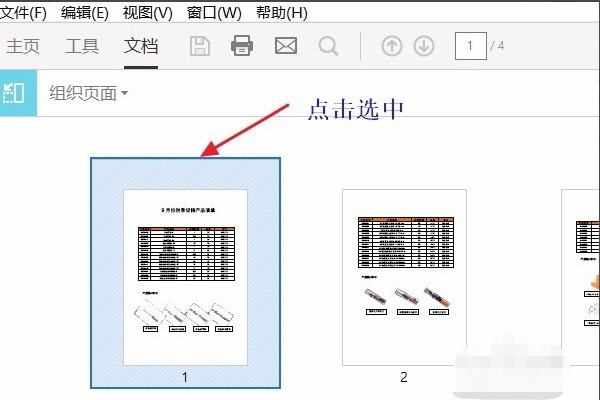Open the 窗口(W) menu
The width and height of the screenshot is (600, 400).
point(214,13)
